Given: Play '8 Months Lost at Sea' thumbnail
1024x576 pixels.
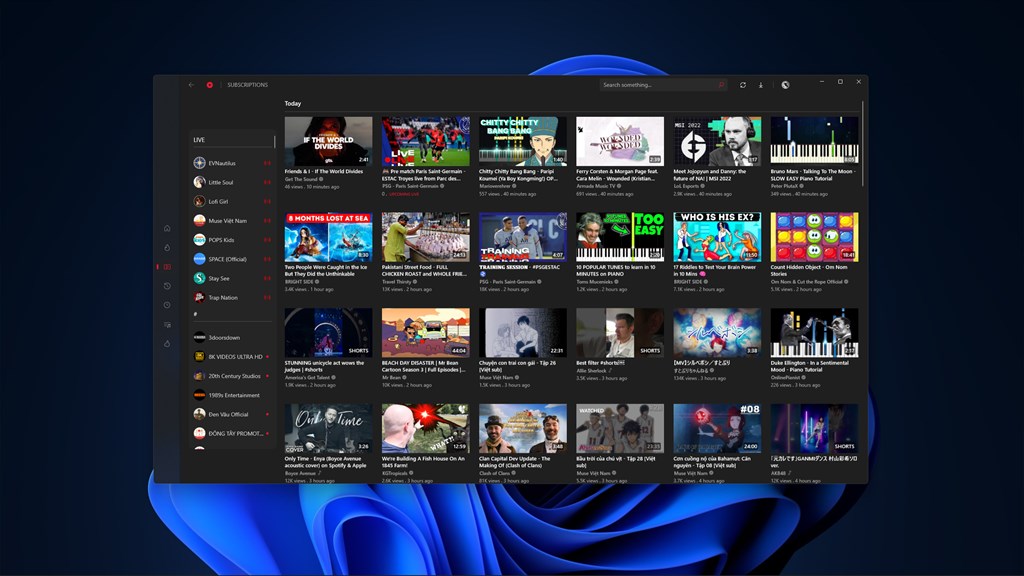Looking at the screenshot, I should click(328, 237).
